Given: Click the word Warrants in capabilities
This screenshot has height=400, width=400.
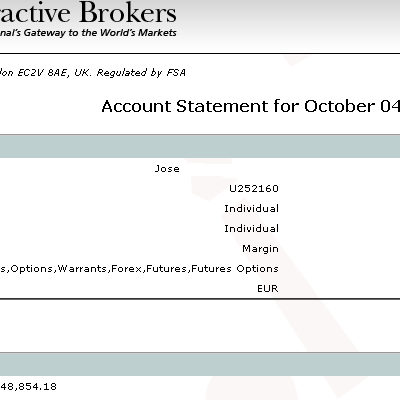Looking at the screenshot, I should (x=82, y=269).
